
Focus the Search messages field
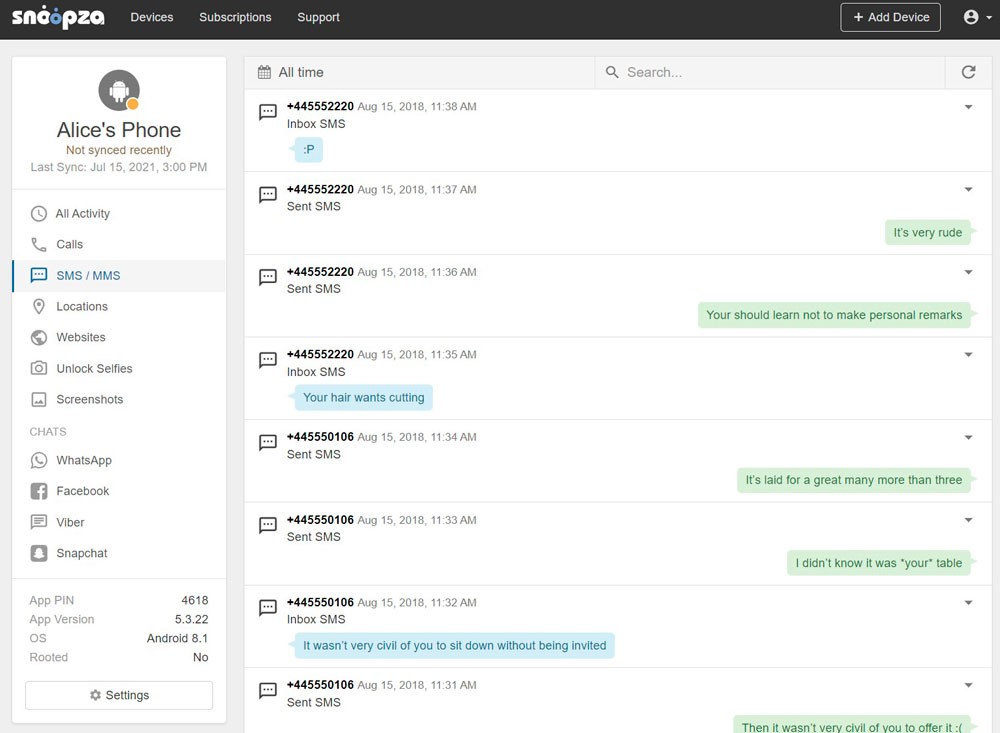(770, 72)
